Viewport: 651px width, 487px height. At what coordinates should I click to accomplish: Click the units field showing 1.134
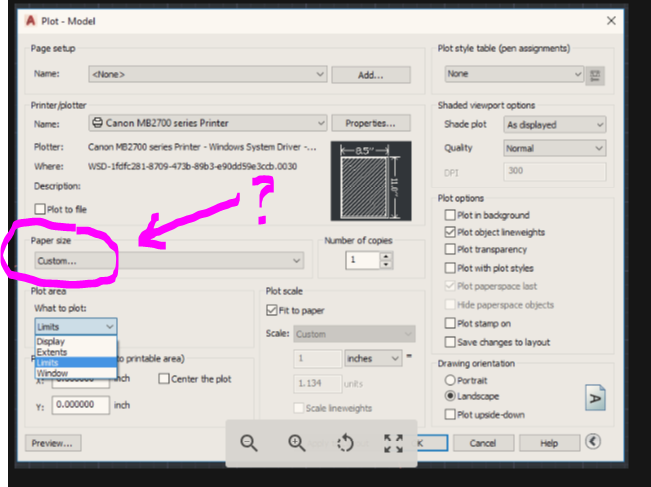318,383
